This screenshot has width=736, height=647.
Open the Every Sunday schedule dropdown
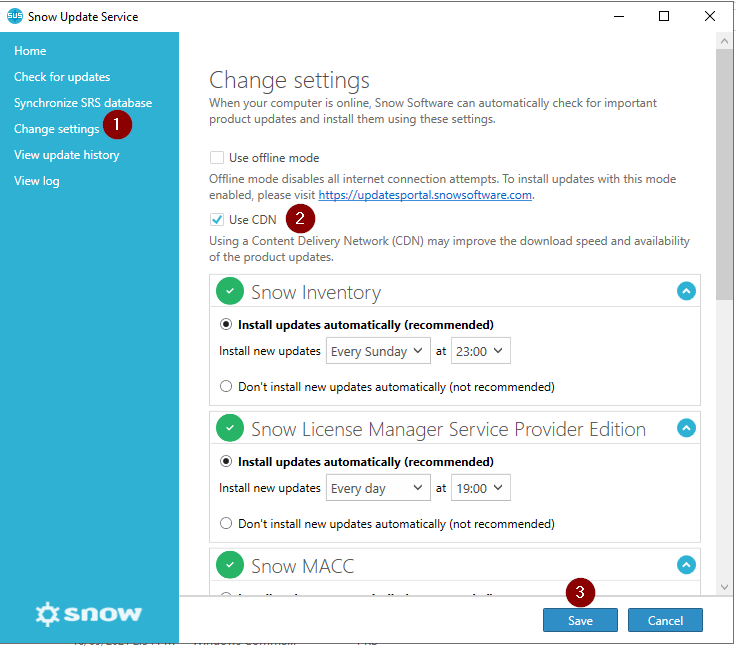pos(378,351)
